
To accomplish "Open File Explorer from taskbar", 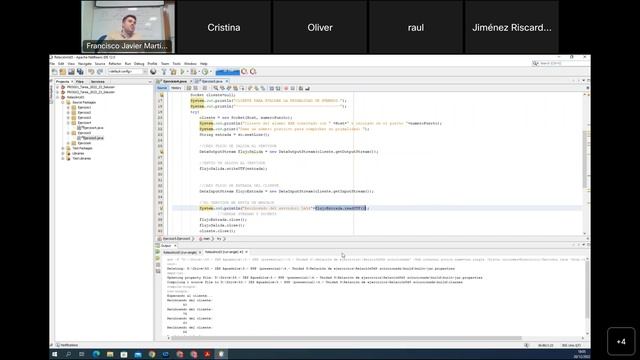I will point(110,354).
